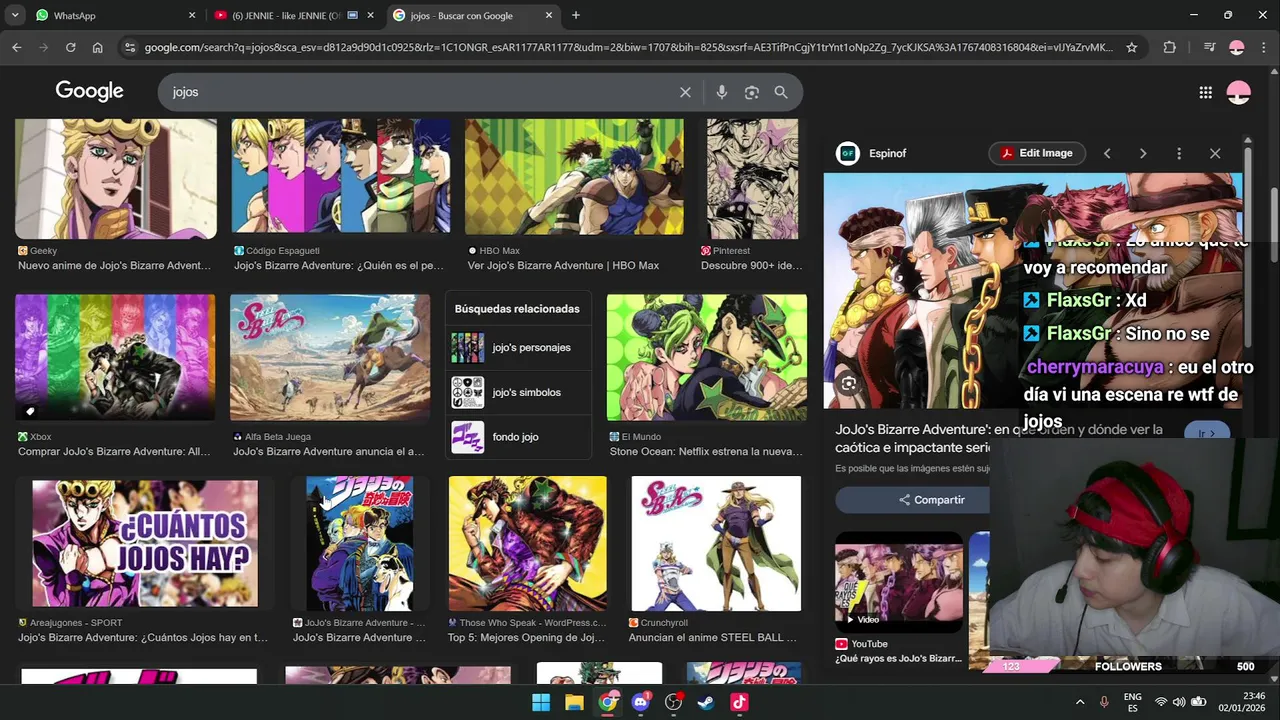Open the ¿Cuántos Jojos hay? image
1280x720 pixels.
point(145,543)
